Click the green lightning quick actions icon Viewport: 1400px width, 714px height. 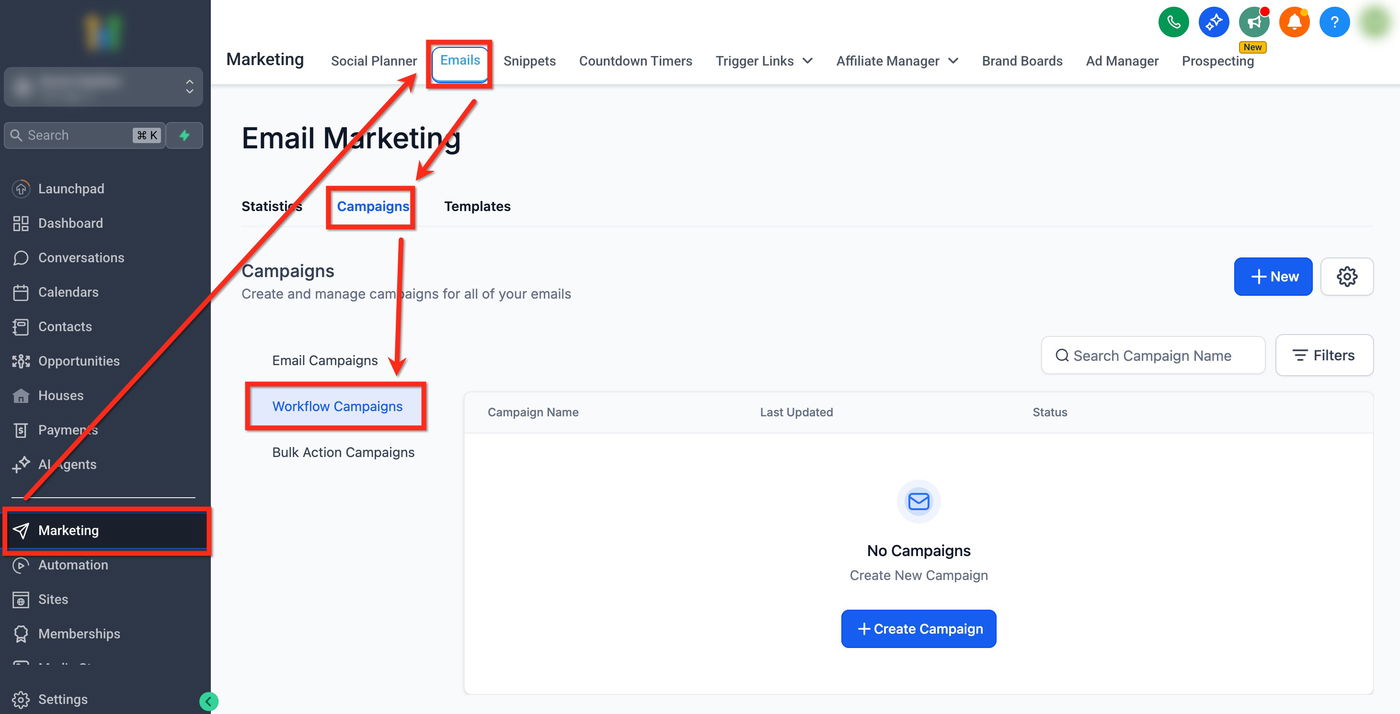point(184,135)
